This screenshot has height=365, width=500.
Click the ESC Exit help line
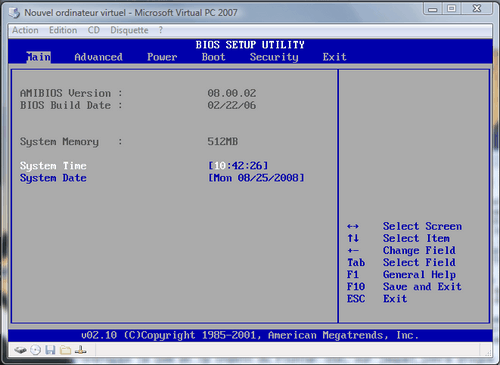(377, 299)
